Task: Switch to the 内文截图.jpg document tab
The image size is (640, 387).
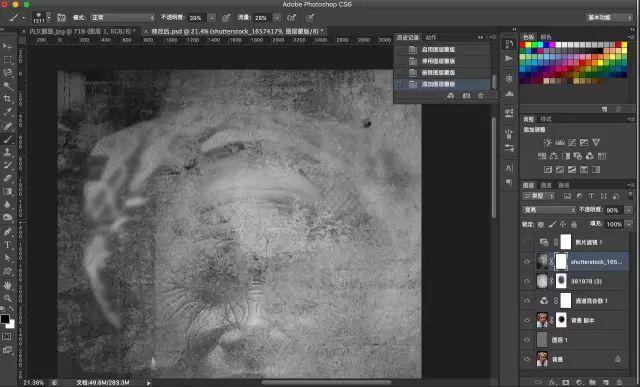Action: (81, 31)
